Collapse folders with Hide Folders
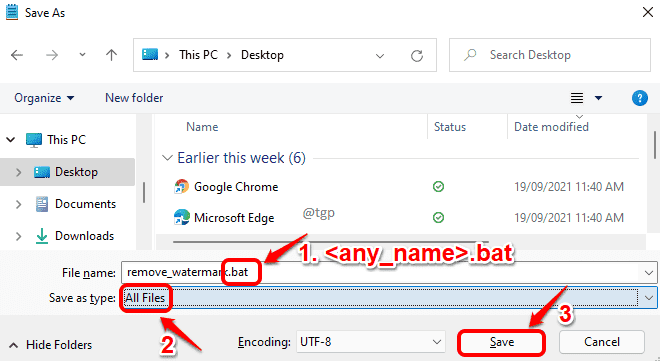This screenshot has height=361, width=660. pyautogui.click(x=50, y=345)
